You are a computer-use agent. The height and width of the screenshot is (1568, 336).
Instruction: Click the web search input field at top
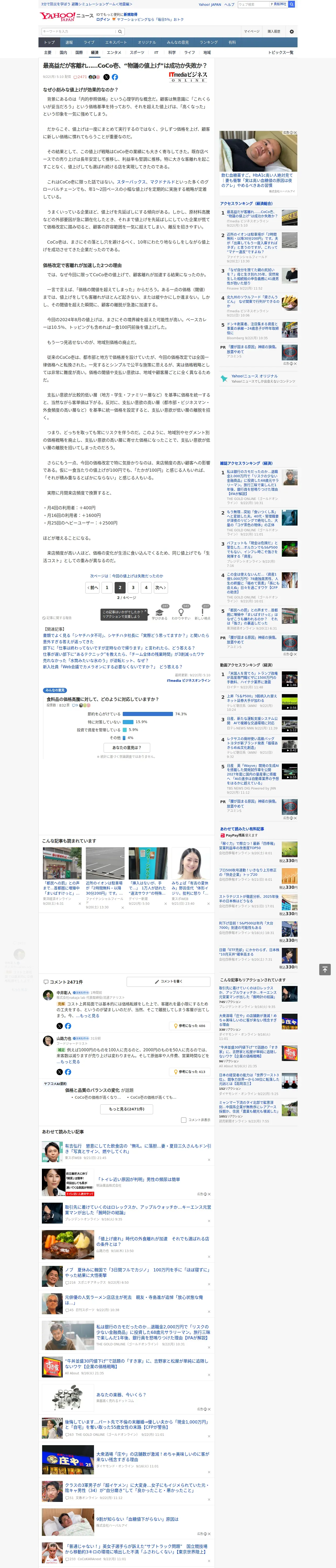click(253, 4)
